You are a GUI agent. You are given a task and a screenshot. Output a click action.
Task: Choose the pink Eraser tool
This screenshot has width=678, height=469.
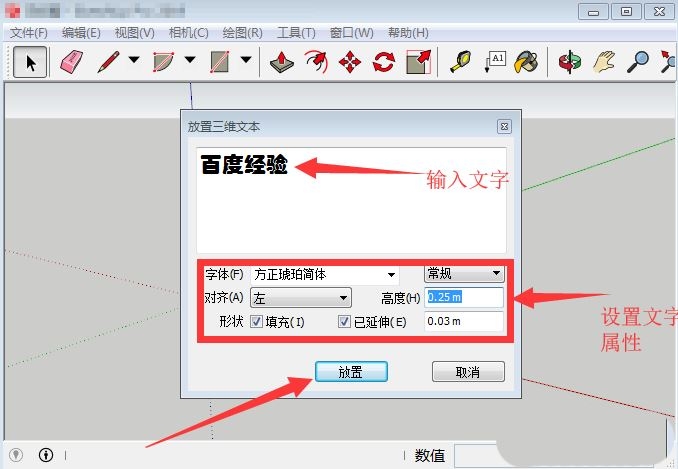coord(72,62)
